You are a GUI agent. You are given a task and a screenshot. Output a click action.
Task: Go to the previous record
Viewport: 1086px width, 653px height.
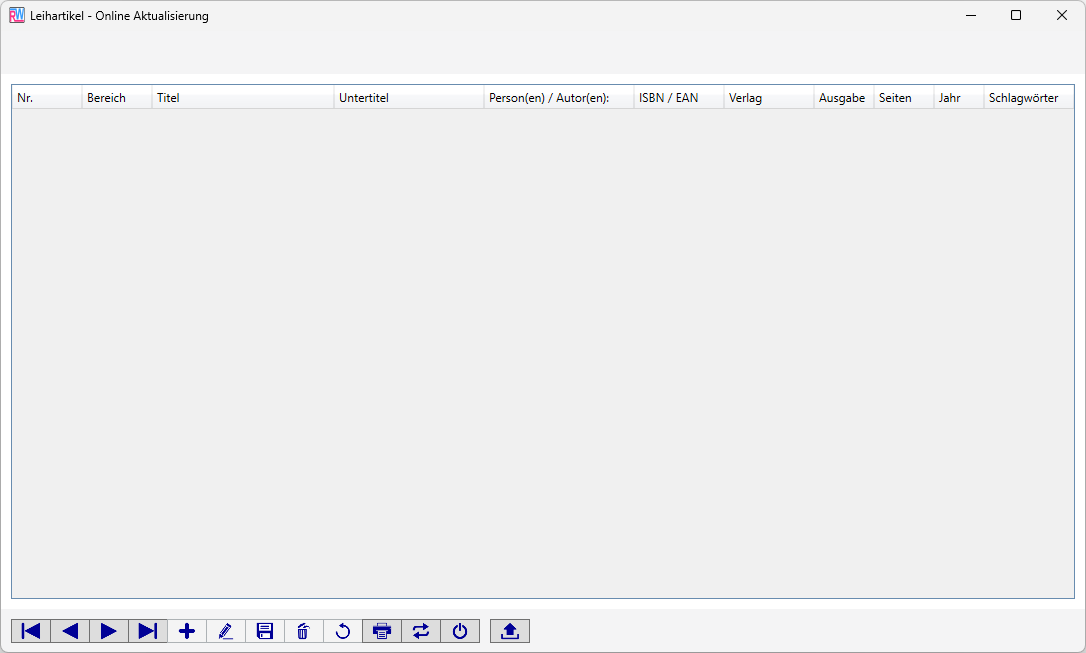pos(70,631)
